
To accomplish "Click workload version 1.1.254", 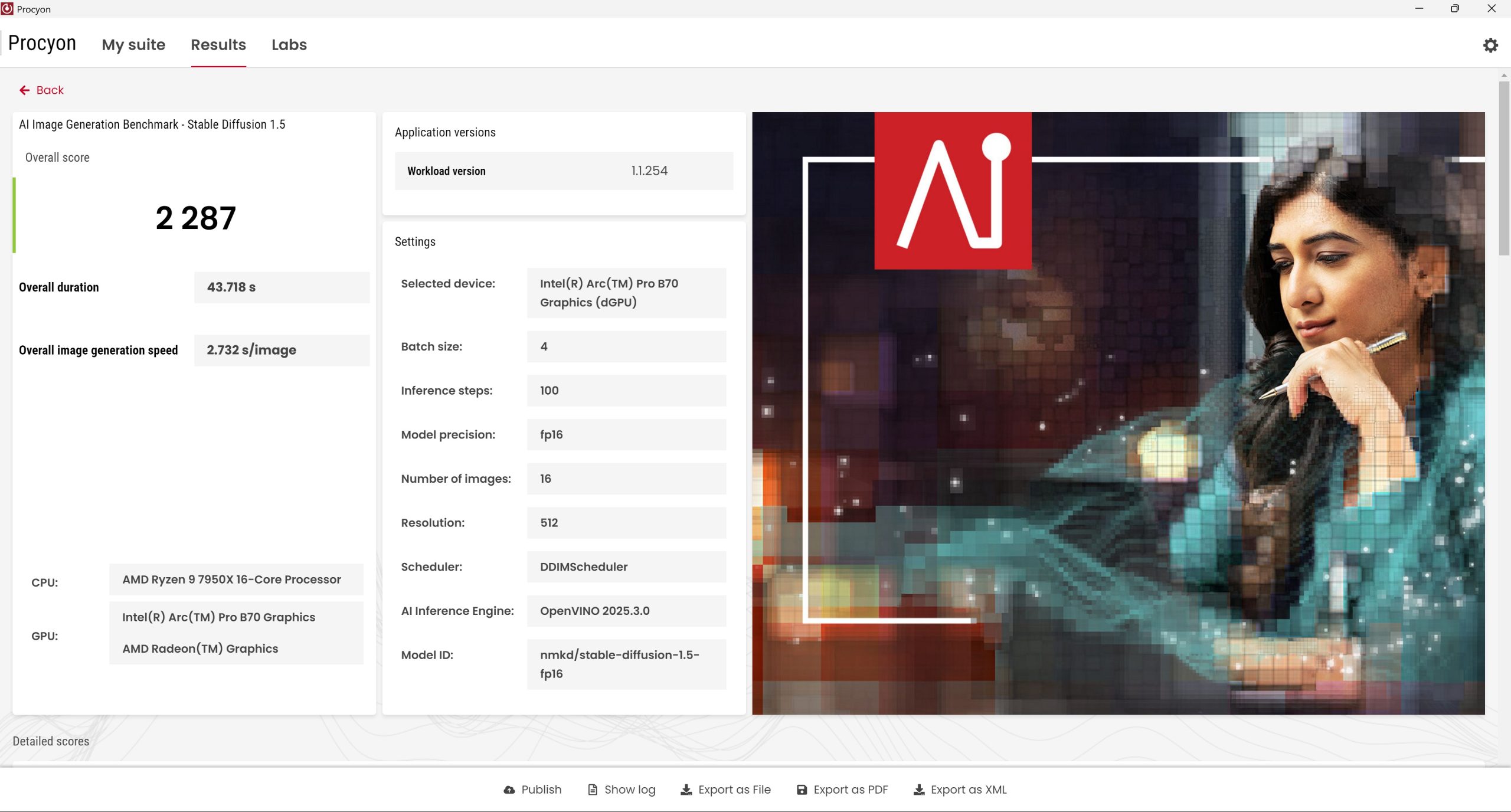I will pos(649,171).
